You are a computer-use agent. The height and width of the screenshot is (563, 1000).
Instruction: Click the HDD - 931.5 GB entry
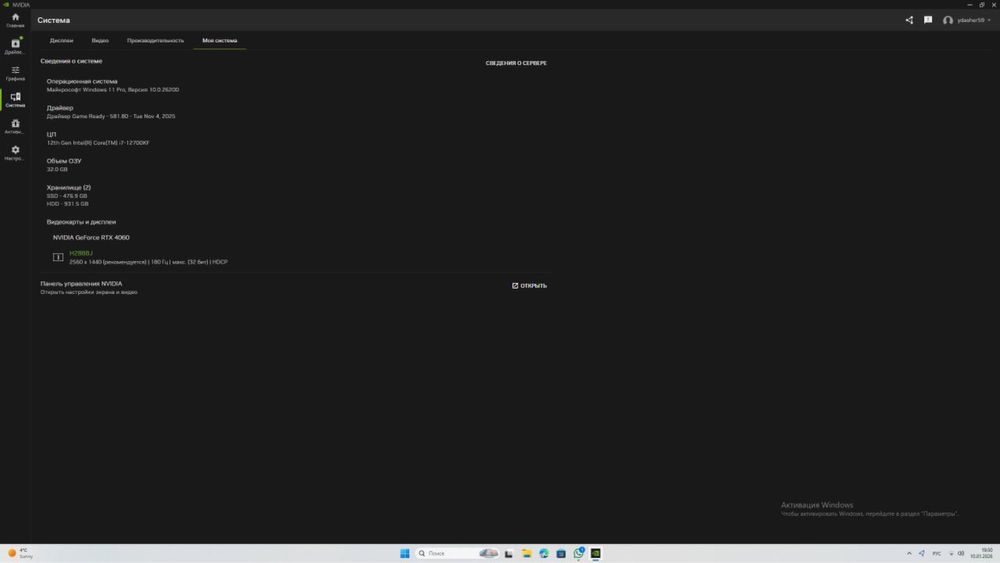[x=67, y=204]
